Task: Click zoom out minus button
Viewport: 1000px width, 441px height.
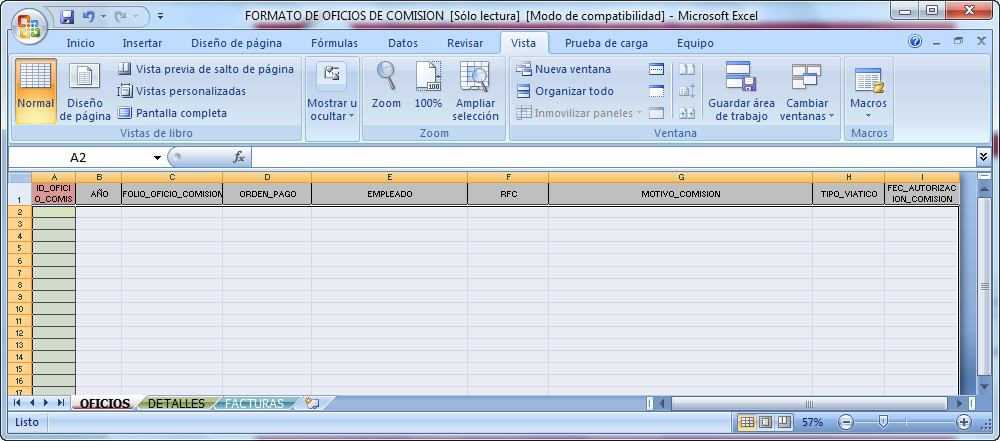Action: point(846,422)
